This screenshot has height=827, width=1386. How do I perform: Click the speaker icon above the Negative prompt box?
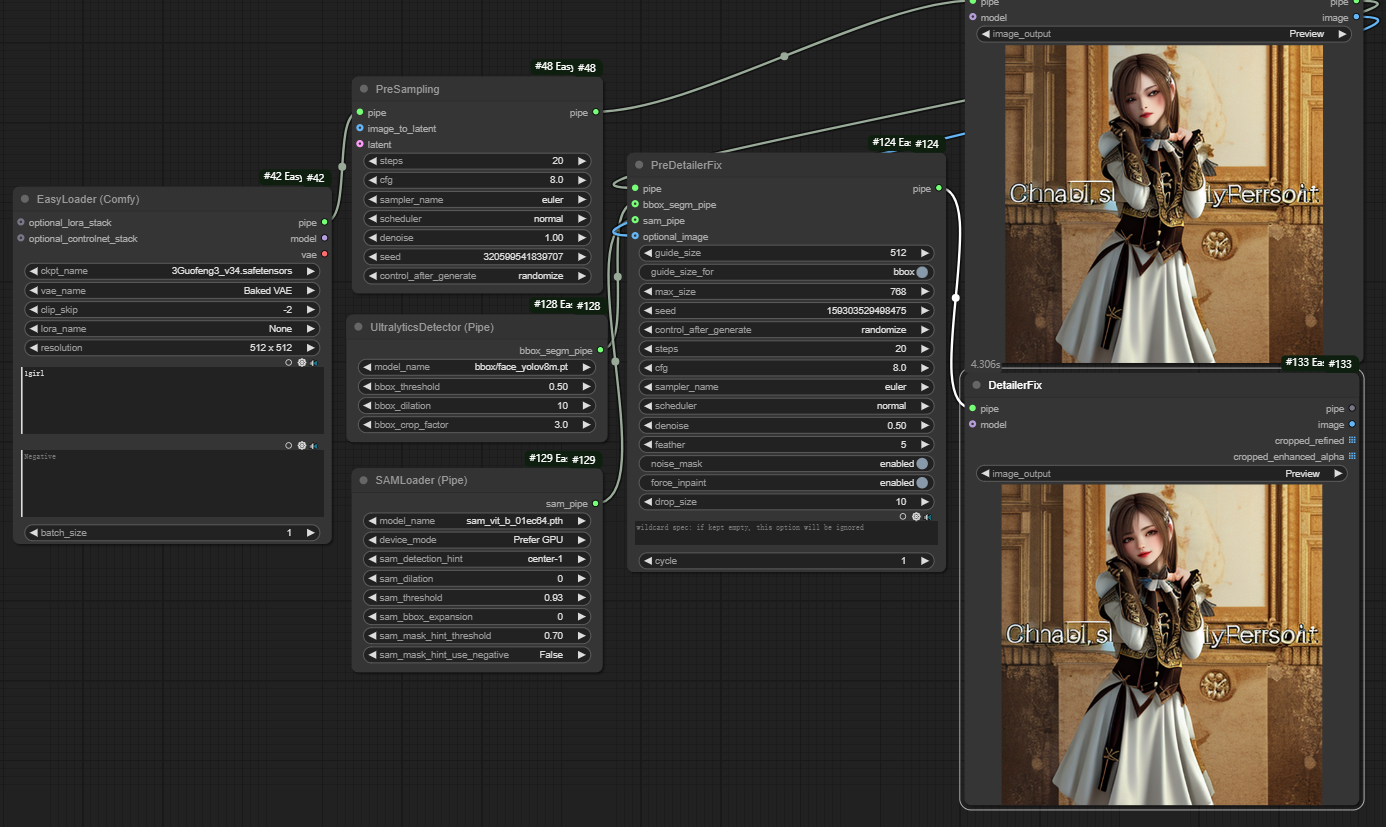(x=314, y=445)
